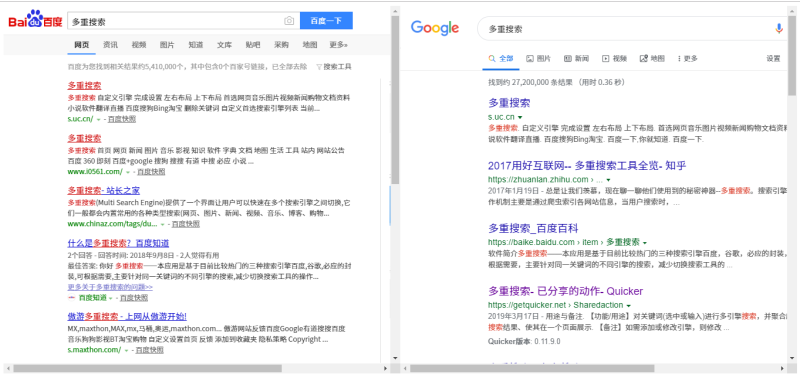Expand arrow next to baike.baidu.com URL
The height and width of the screenshot is (374, 800).
(x=645, y=242)
